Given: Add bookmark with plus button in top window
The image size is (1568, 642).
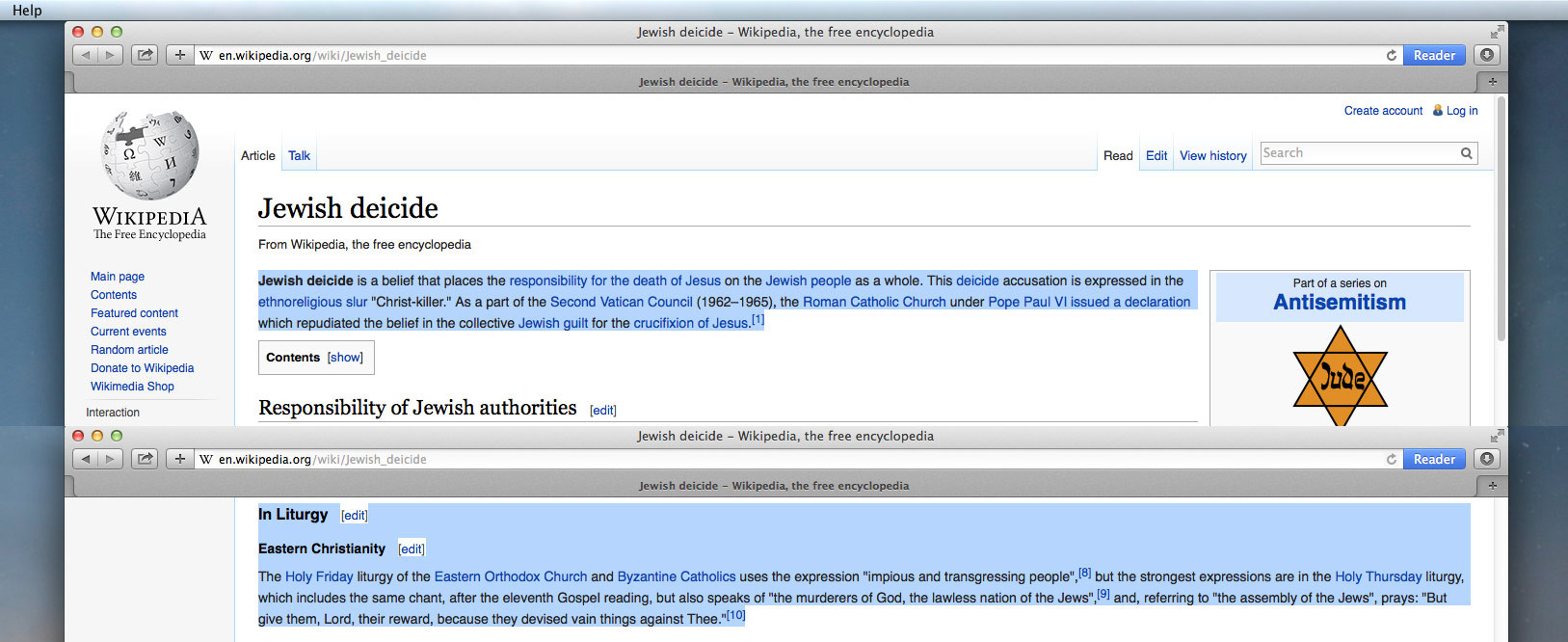Looking at the screenshot, I should pos(180,55).
